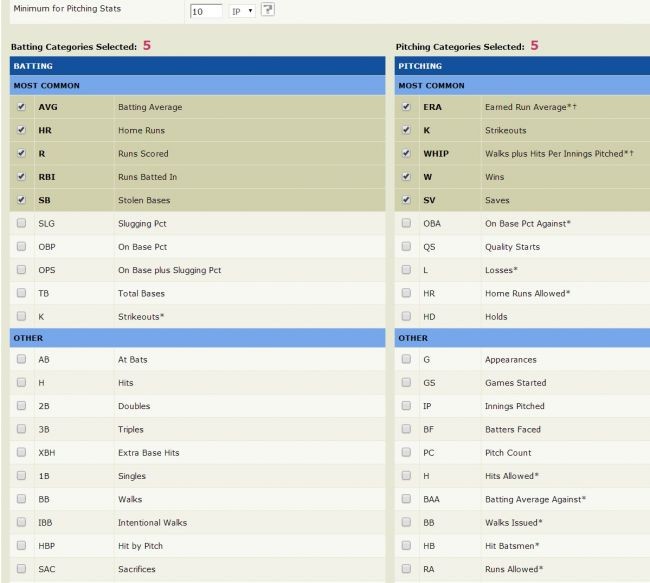Viewport: 650px width, 583px height.
Task: Tick the IP Innings Pitched checkbox
Action: point(406,405)
